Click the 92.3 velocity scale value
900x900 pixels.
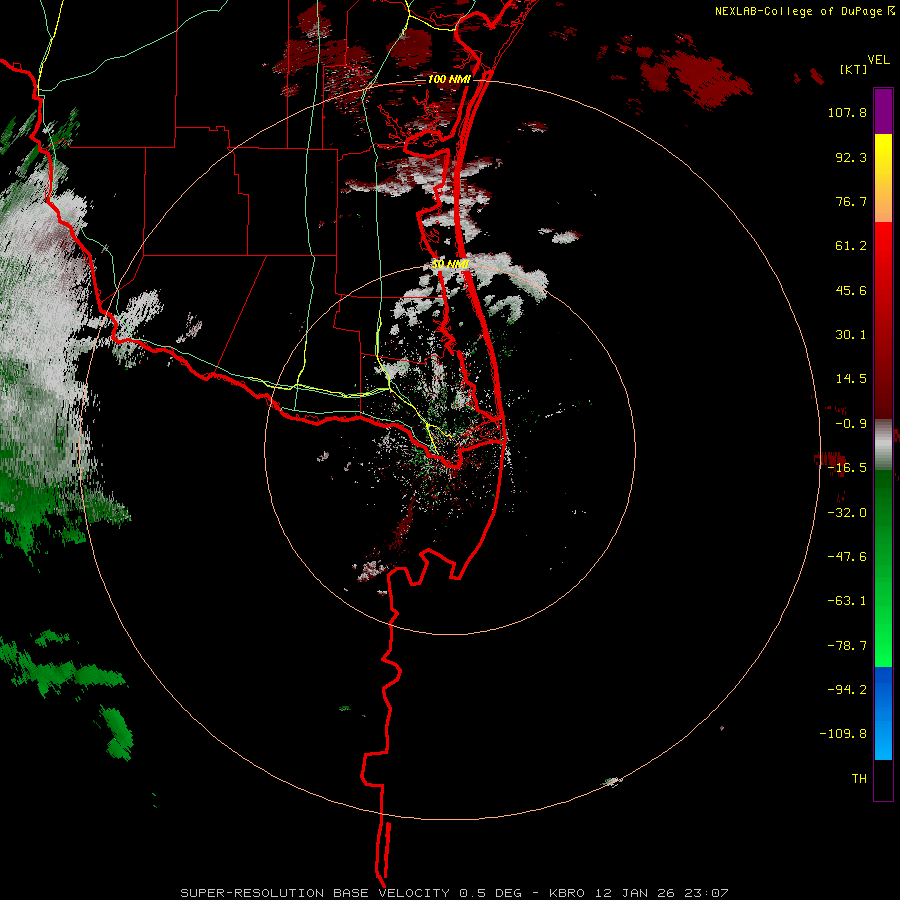[x=851, y=157]
